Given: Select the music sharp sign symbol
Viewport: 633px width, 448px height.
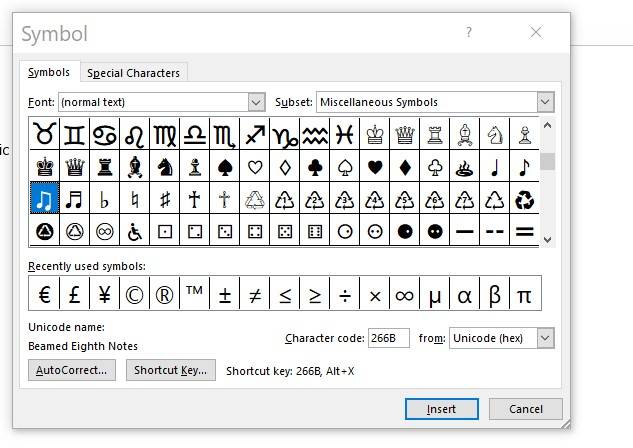Looking at the screenshot, I should (165, 199).
